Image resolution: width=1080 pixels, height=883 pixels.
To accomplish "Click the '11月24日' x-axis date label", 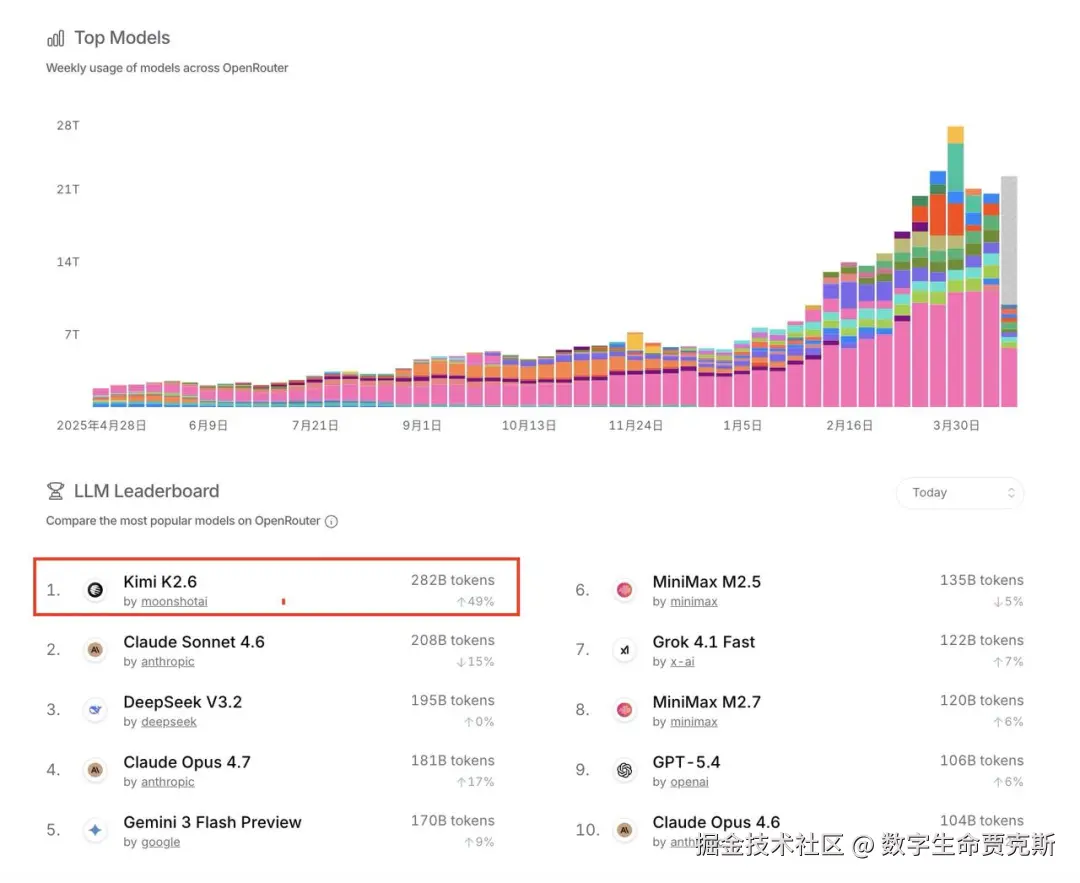I will tap(635, 426).
